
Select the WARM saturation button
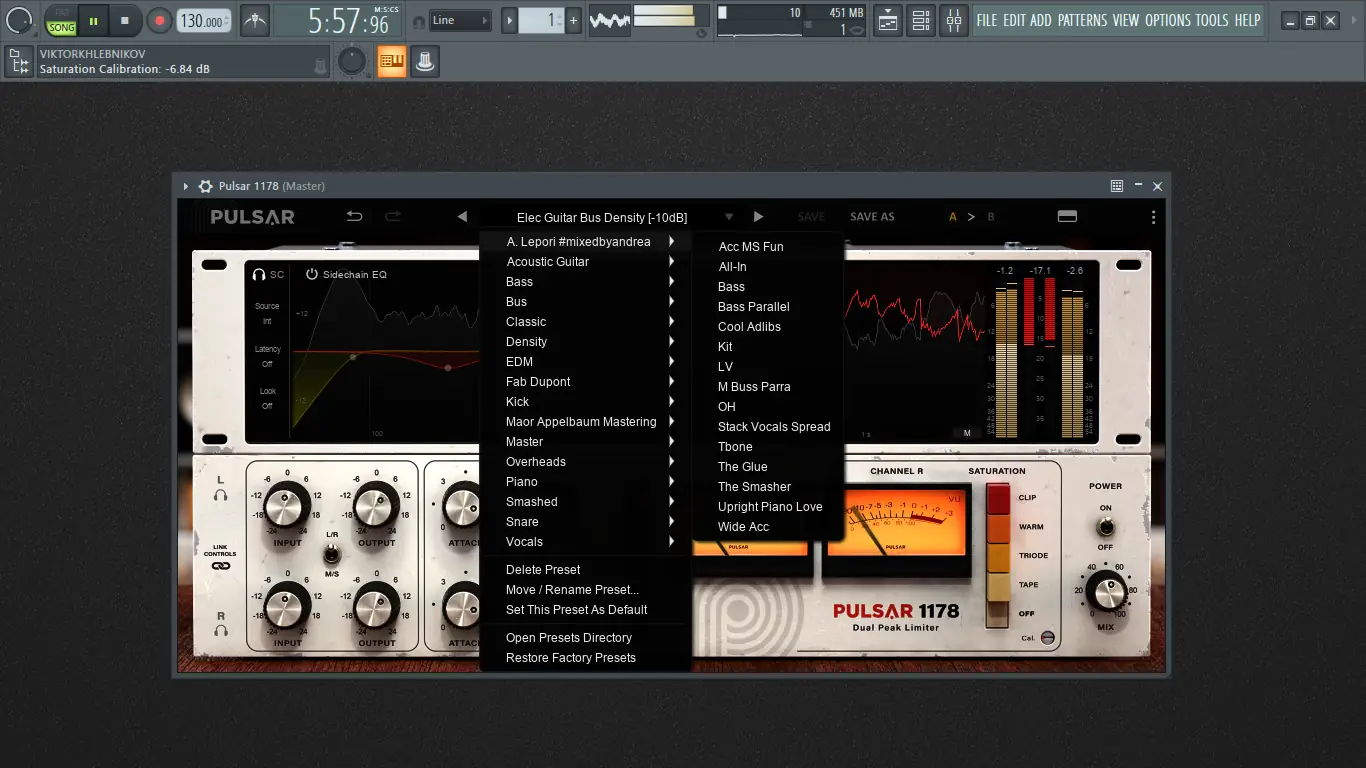coord(999,527)
